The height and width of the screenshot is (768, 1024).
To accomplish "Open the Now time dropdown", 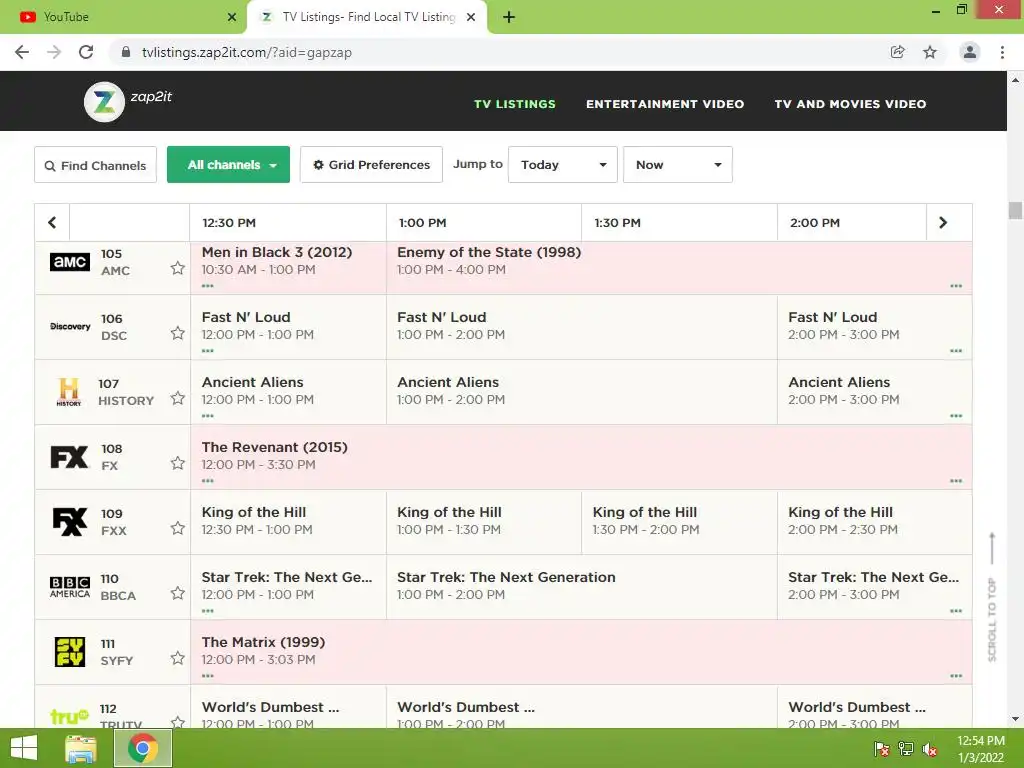I will pos(678,165).
